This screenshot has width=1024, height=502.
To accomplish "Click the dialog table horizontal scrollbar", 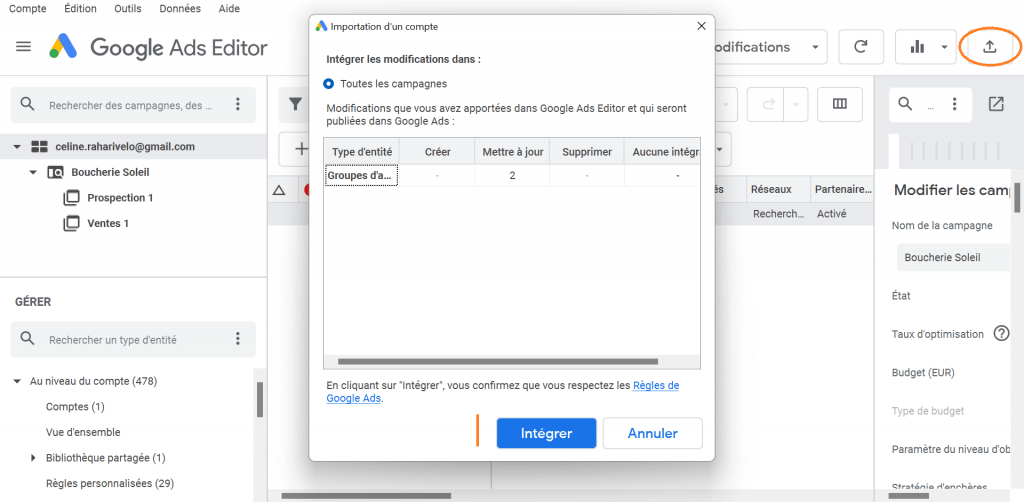I will (x=498, y=361).
